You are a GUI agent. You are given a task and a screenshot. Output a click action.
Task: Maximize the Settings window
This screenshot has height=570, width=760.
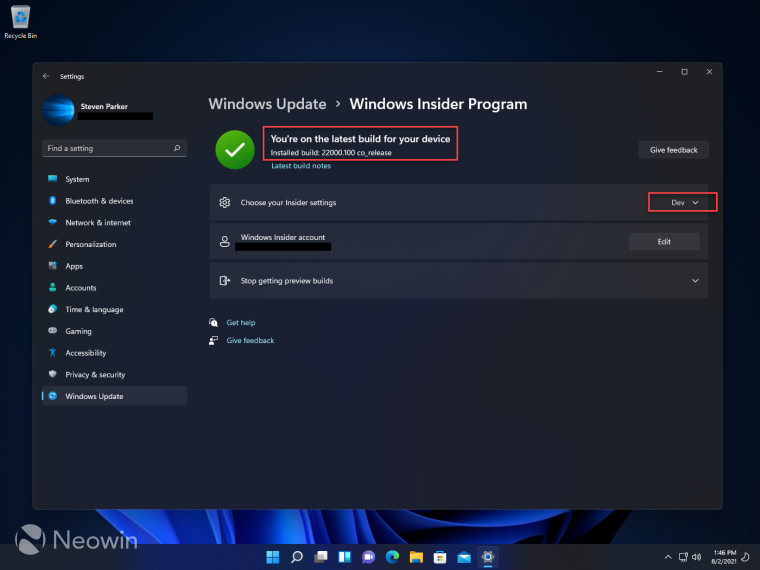[x=684, y=72]
